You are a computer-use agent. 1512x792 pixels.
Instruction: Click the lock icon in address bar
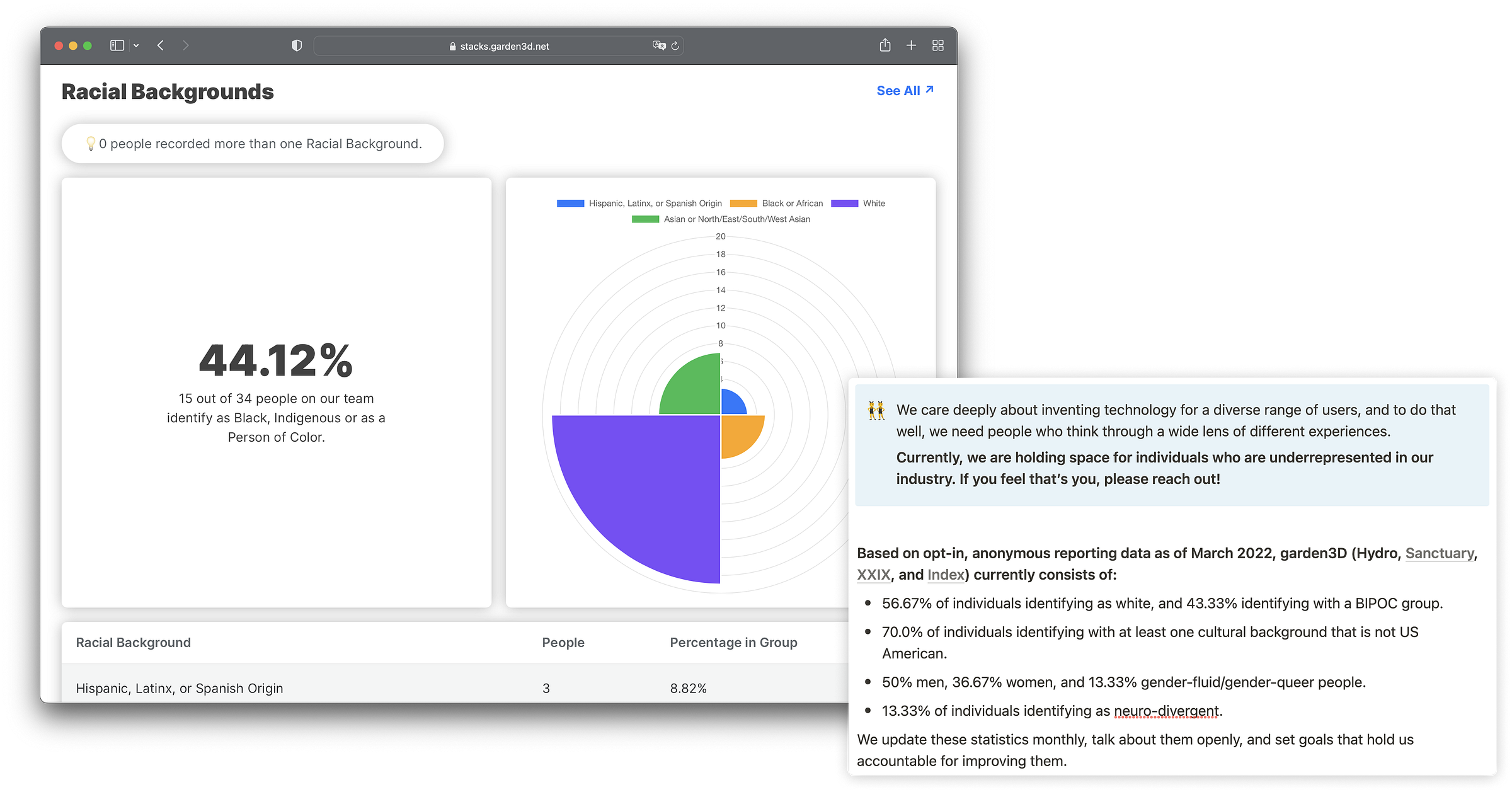[452, 46]
